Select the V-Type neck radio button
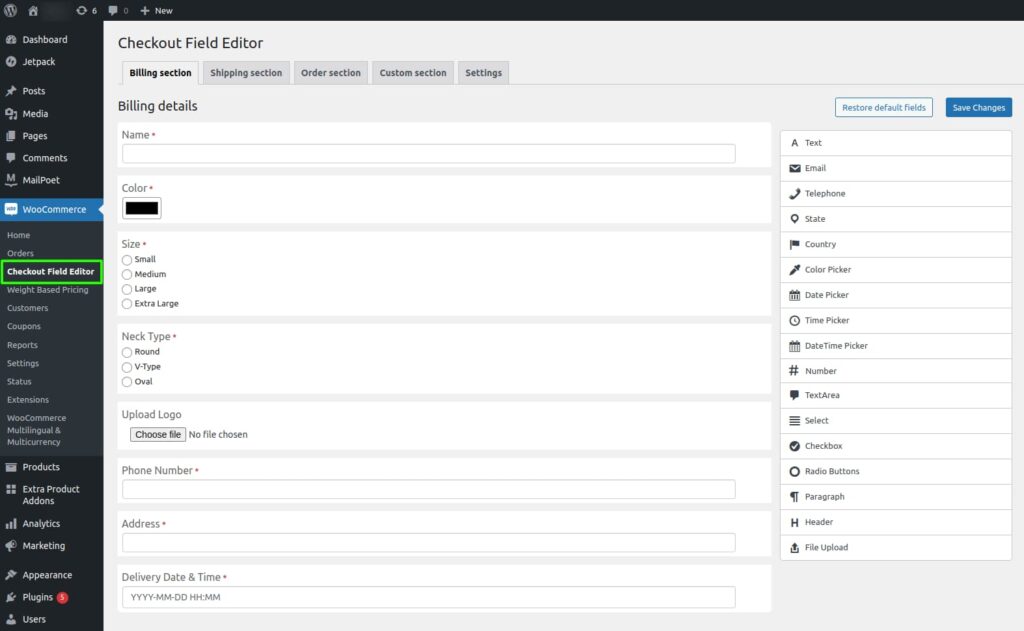The height and width of the screenshot is (631, 1024). [127, 367]
